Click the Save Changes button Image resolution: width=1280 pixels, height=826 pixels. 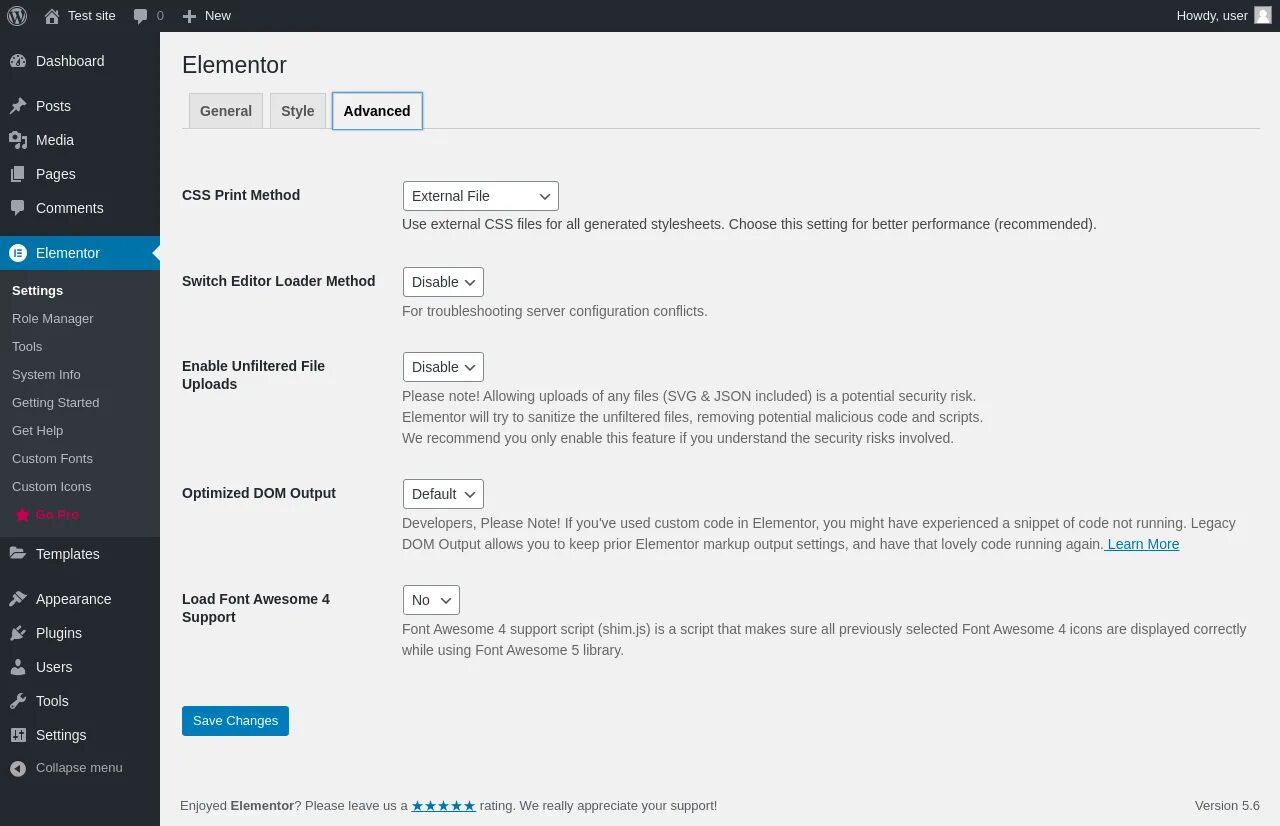click(x=235, y=721)
